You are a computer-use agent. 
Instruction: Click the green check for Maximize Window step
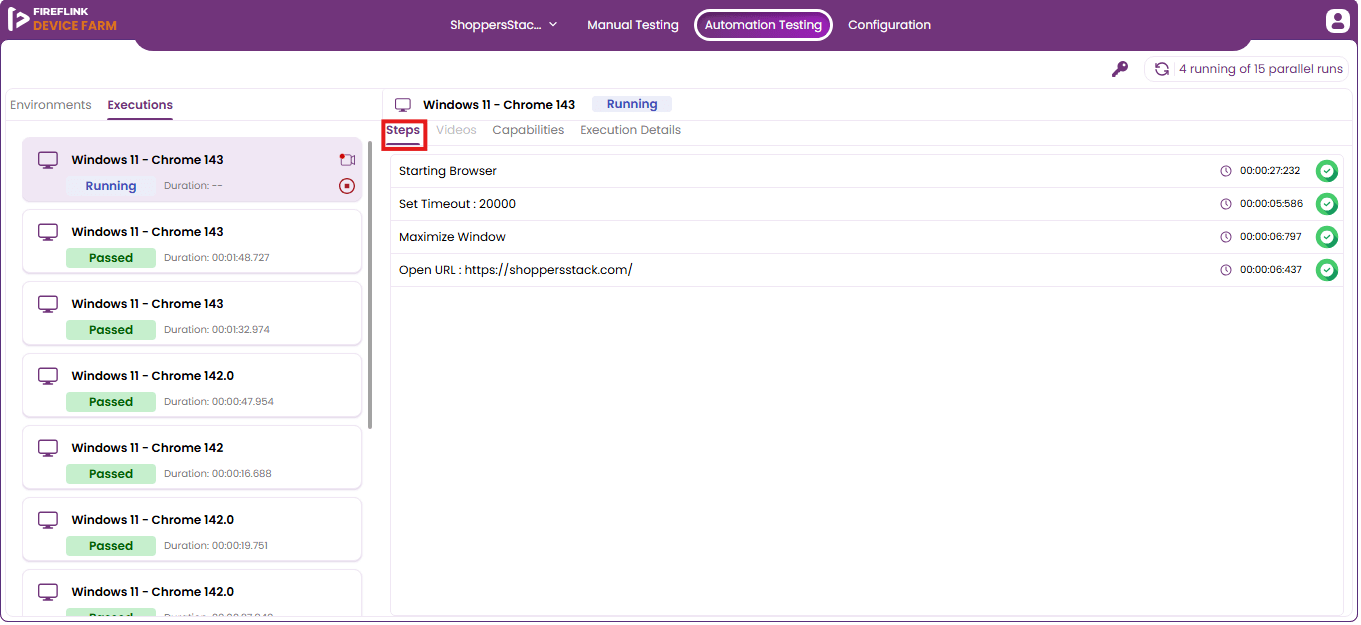pyautogui.click(x=1327, y=237)
